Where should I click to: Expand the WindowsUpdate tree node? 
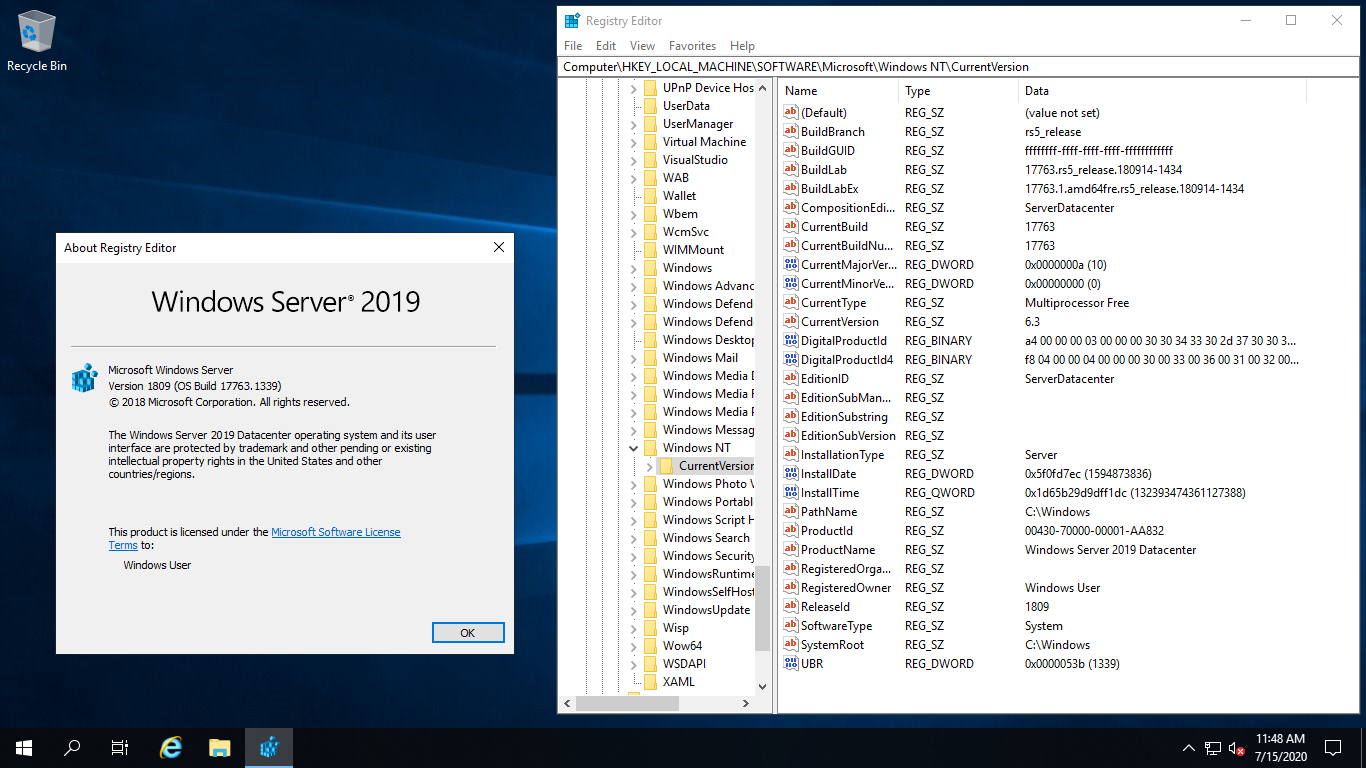[633, 610]
